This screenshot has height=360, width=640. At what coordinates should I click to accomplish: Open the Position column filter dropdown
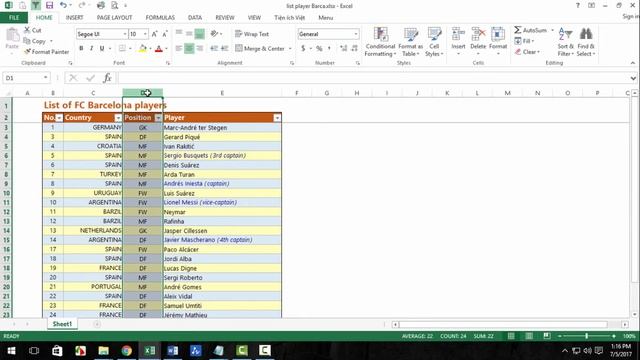[158, 118]
